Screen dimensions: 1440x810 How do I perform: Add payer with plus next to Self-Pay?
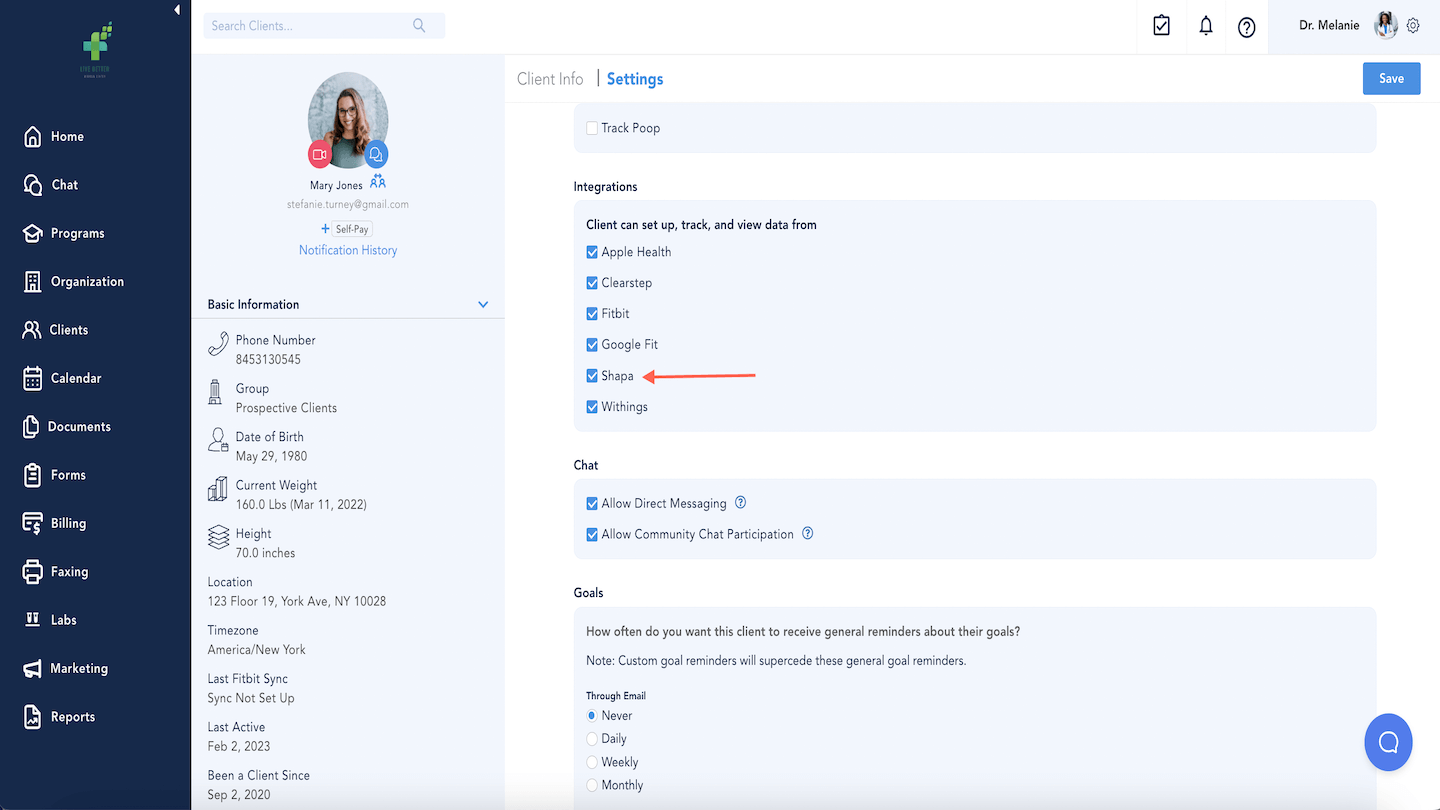(325, 229)
